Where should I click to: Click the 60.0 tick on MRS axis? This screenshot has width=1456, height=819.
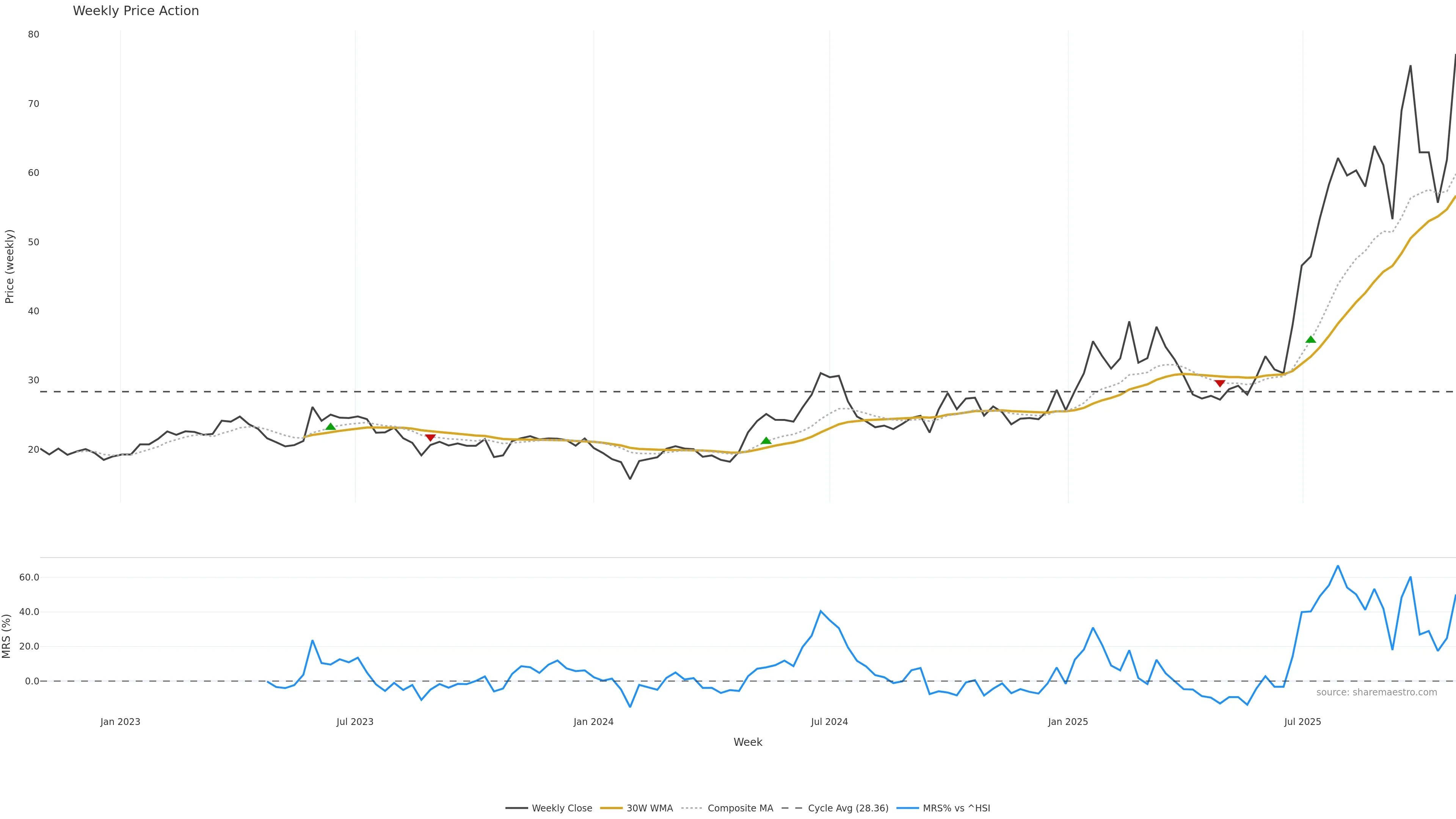tap(30, 577)
